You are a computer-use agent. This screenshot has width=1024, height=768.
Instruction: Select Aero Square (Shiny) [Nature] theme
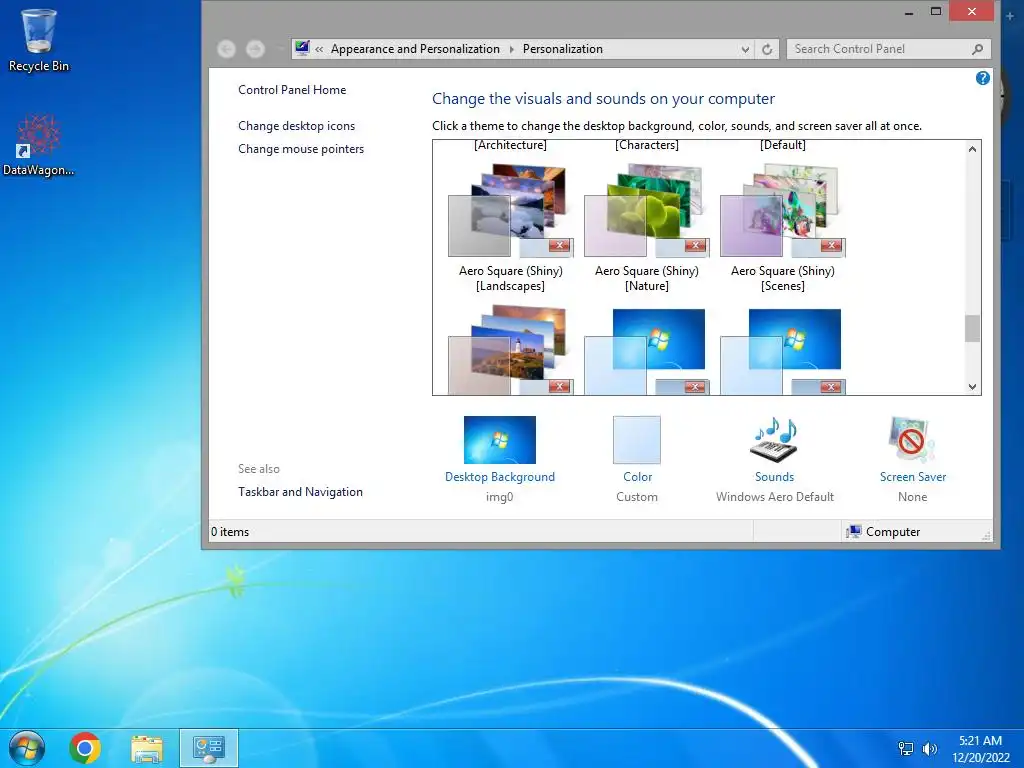click(x=647, y=229)
